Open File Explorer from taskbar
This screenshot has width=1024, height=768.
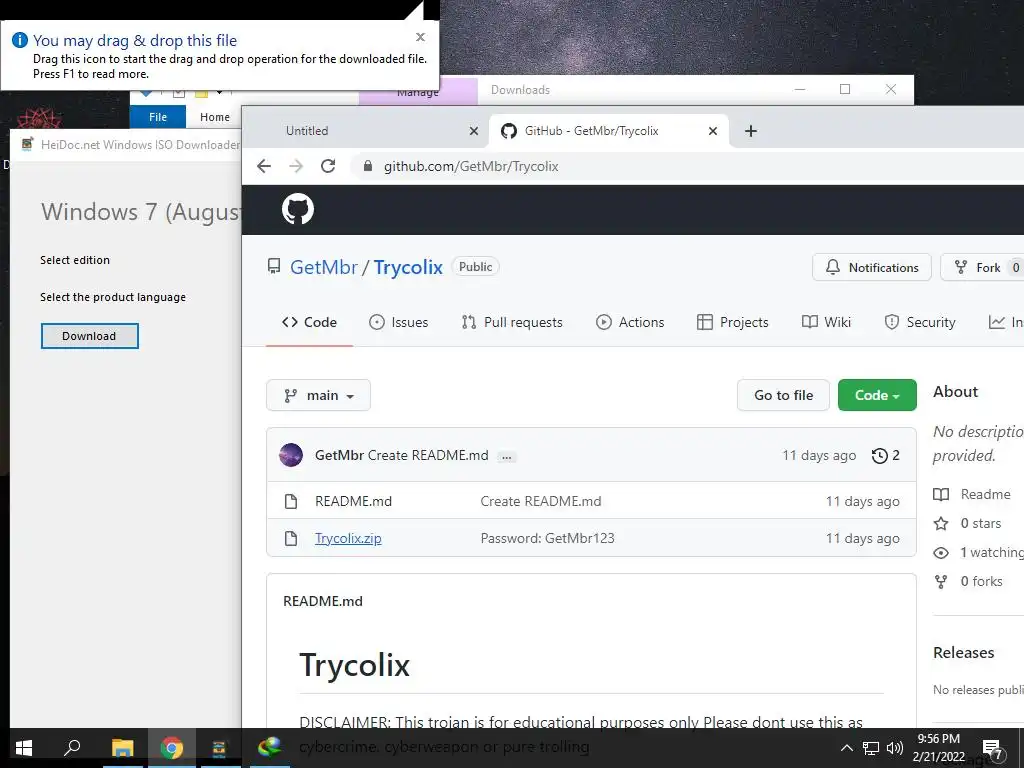click(x=122, y=748)
